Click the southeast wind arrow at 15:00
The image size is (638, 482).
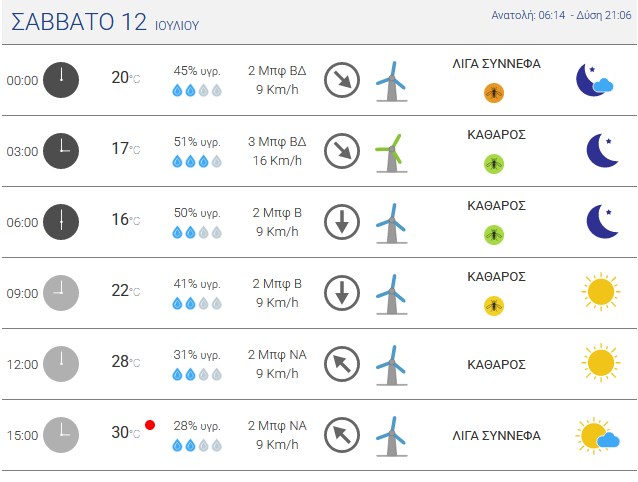pyautogui.click(x=342, y=435)
